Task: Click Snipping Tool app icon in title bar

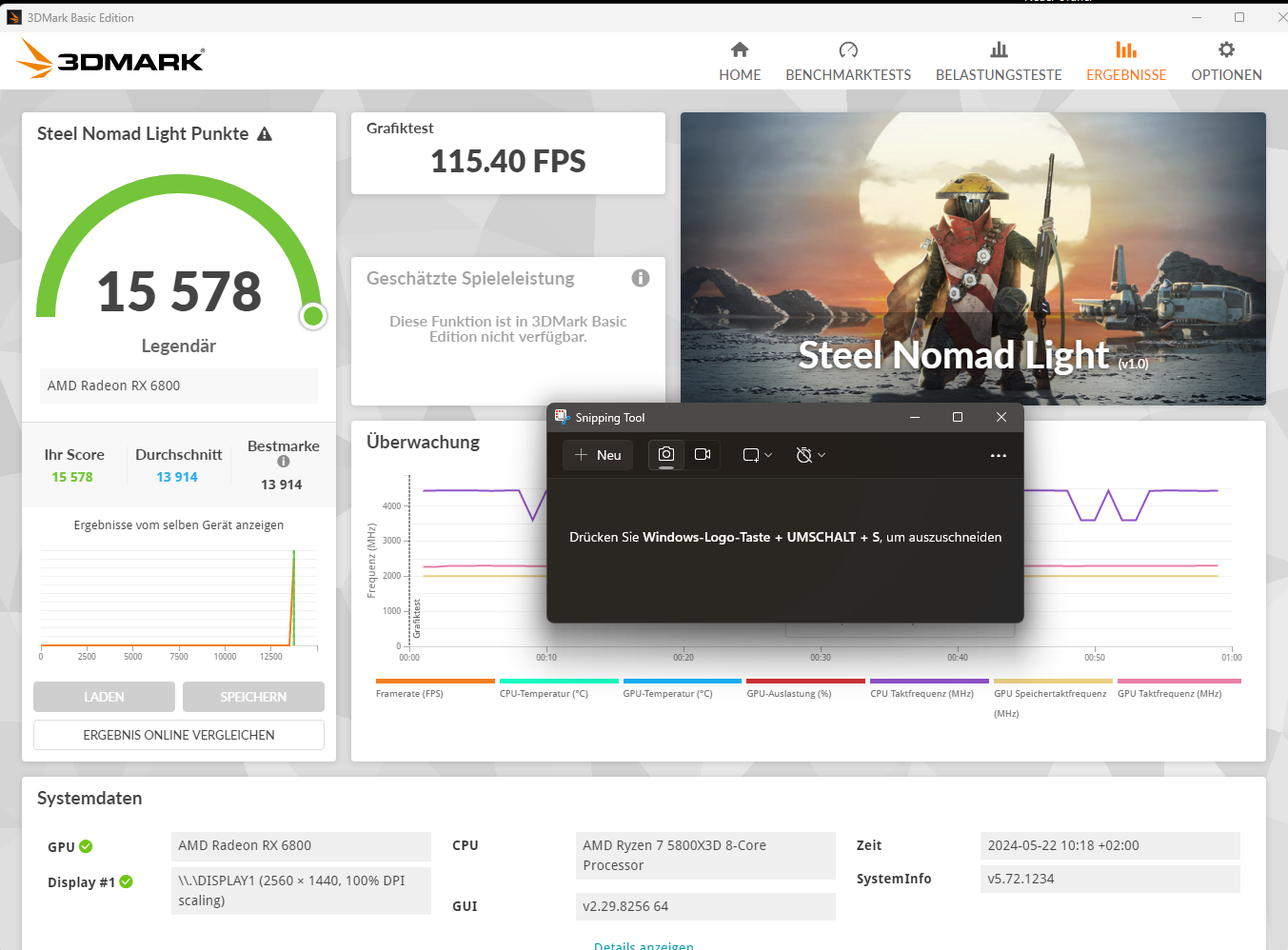Action: pos(563,417)
